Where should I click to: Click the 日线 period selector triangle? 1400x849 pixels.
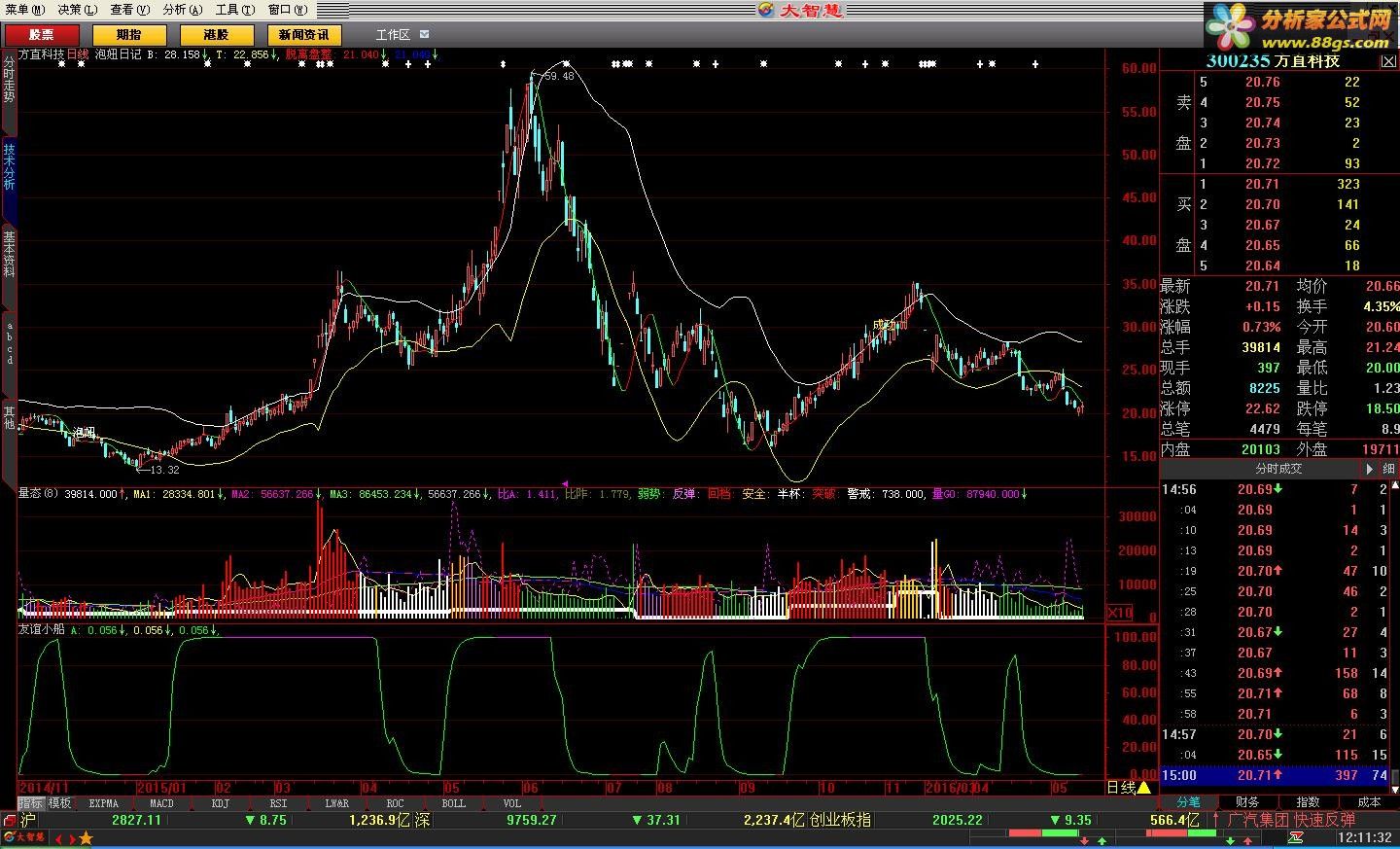(1144, 788)
